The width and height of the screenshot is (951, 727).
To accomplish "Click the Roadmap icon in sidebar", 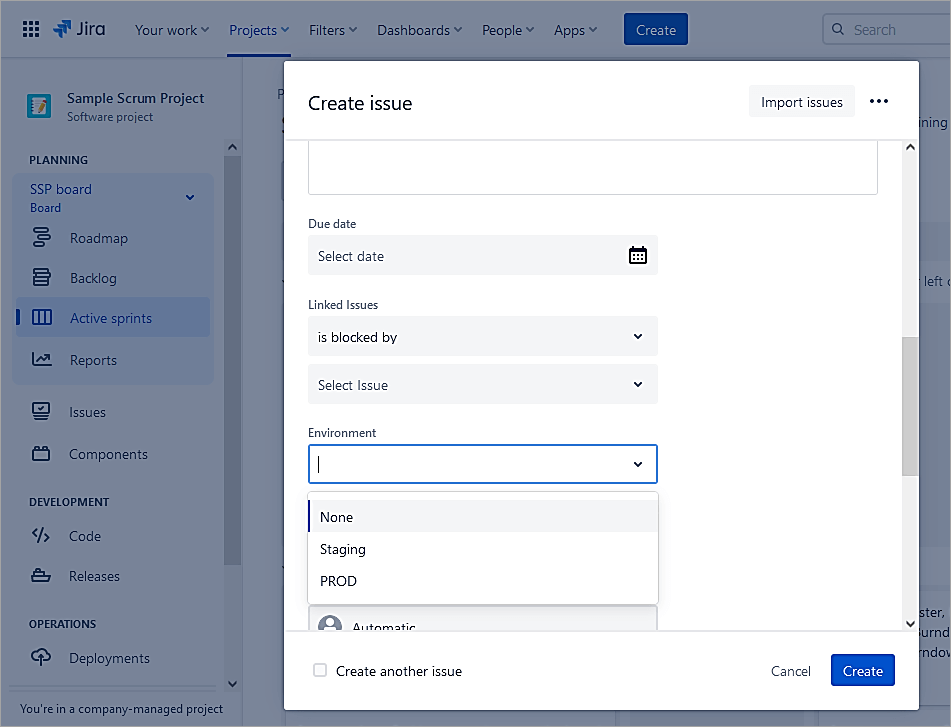I will (x=41, y=238).
